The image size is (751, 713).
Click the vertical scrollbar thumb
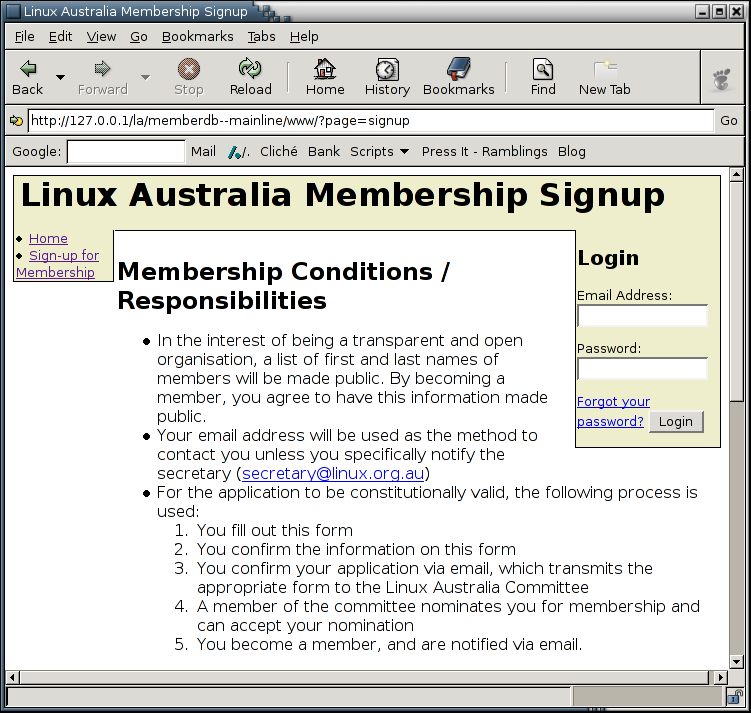click(x=737, y=291)
